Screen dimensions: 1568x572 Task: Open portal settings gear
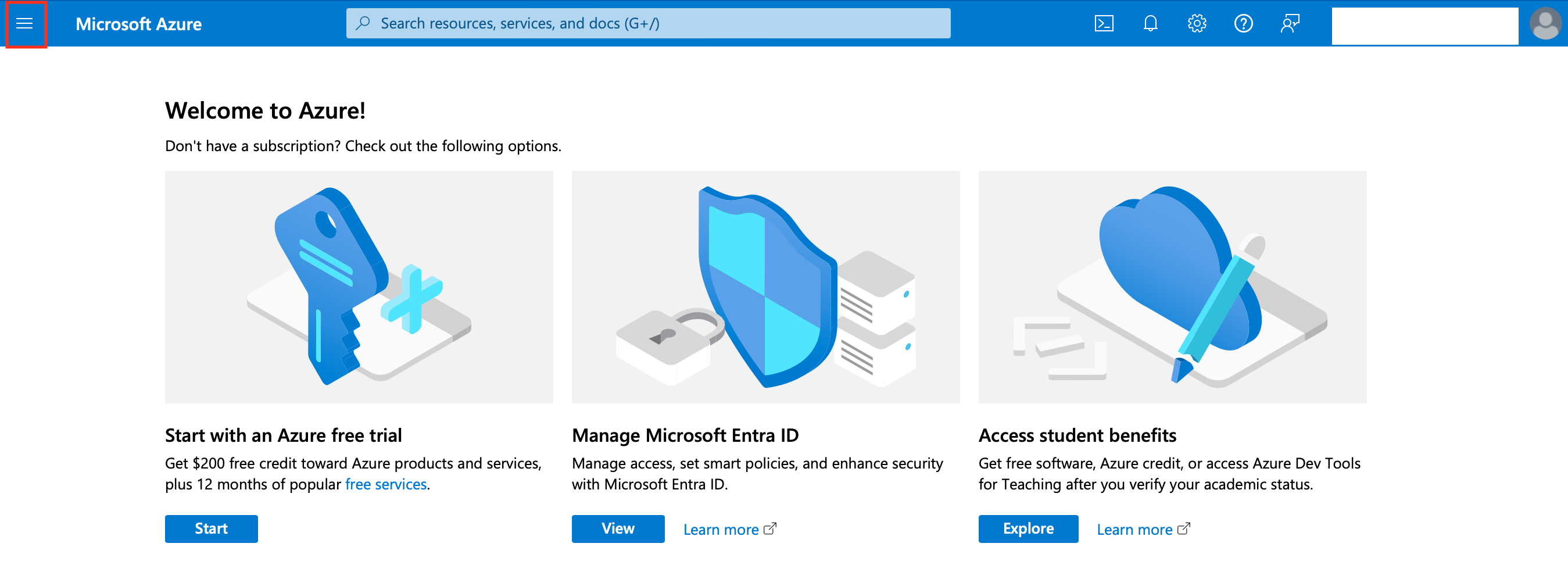(x=1196, y=24)
